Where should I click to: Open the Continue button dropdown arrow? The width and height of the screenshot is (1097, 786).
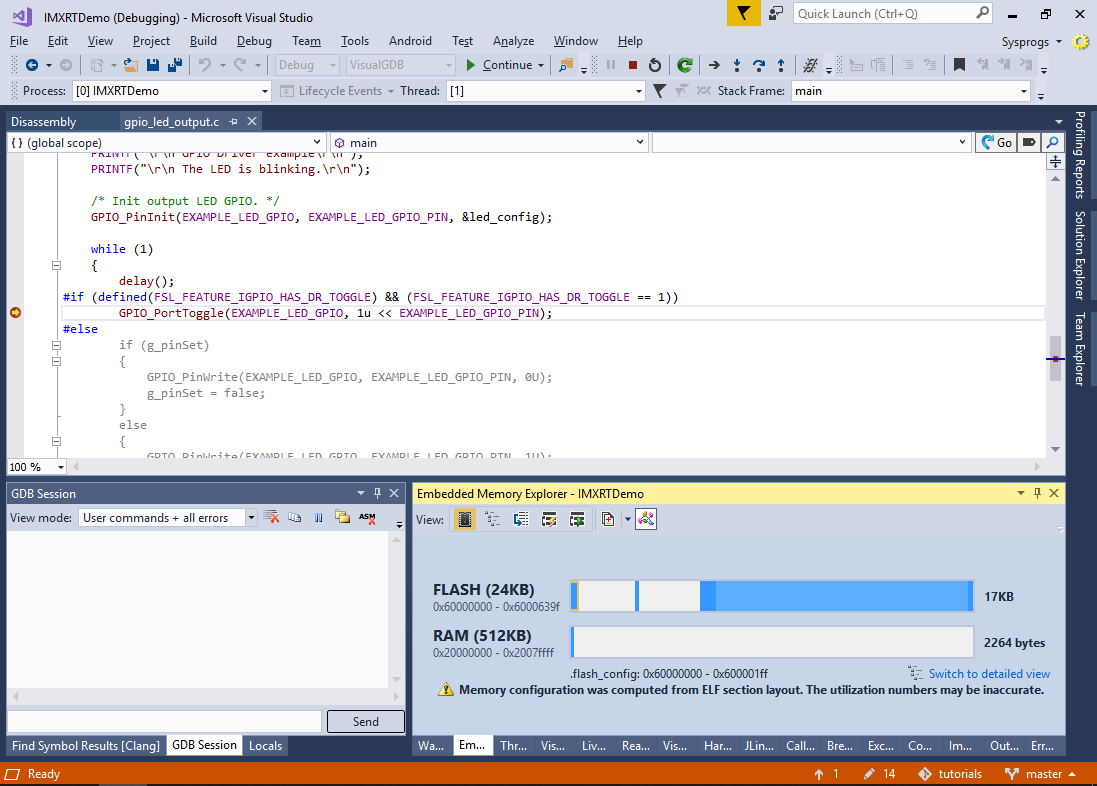[541, 65]
